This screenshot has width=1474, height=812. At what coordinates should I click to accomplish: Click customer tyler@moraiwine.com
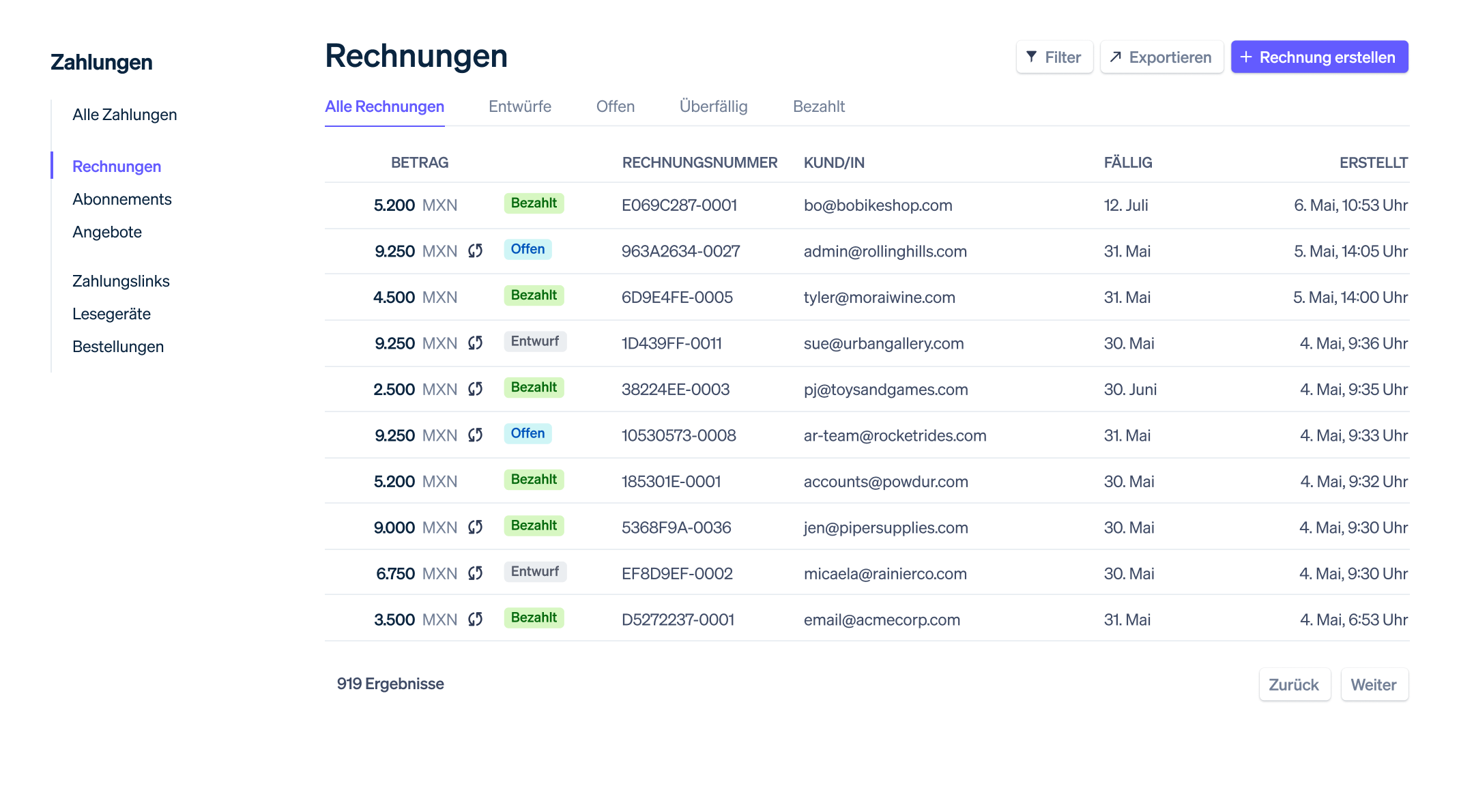click(880, 298)
